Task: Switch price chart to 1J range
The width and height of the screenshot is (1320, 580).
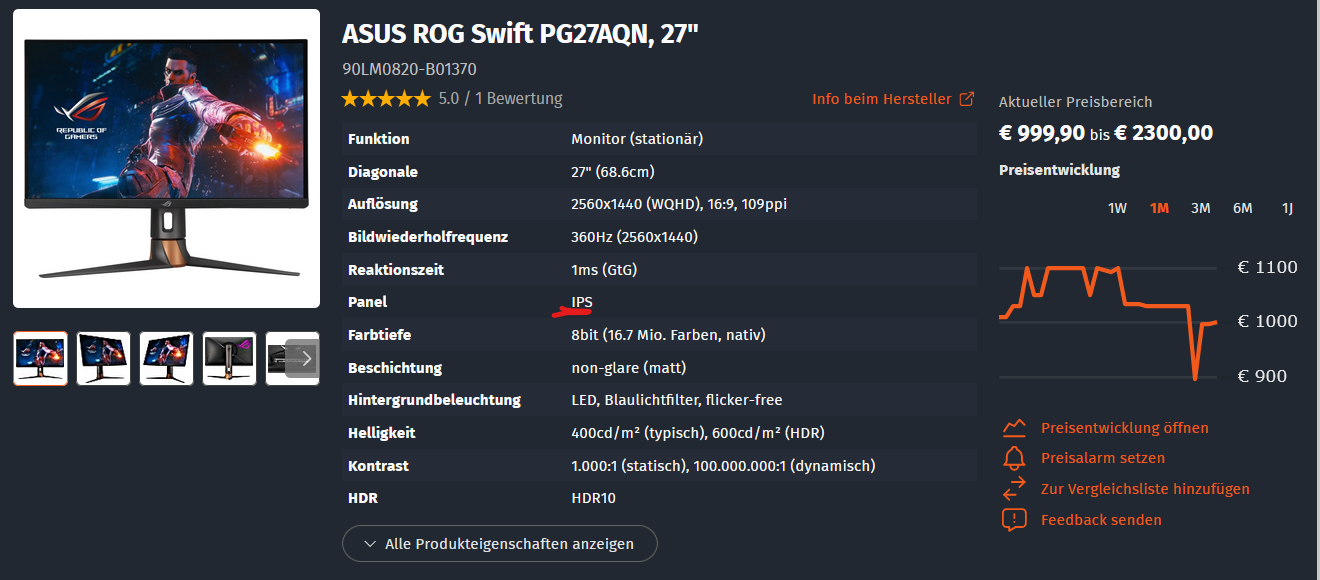Action: point(1287,208)
